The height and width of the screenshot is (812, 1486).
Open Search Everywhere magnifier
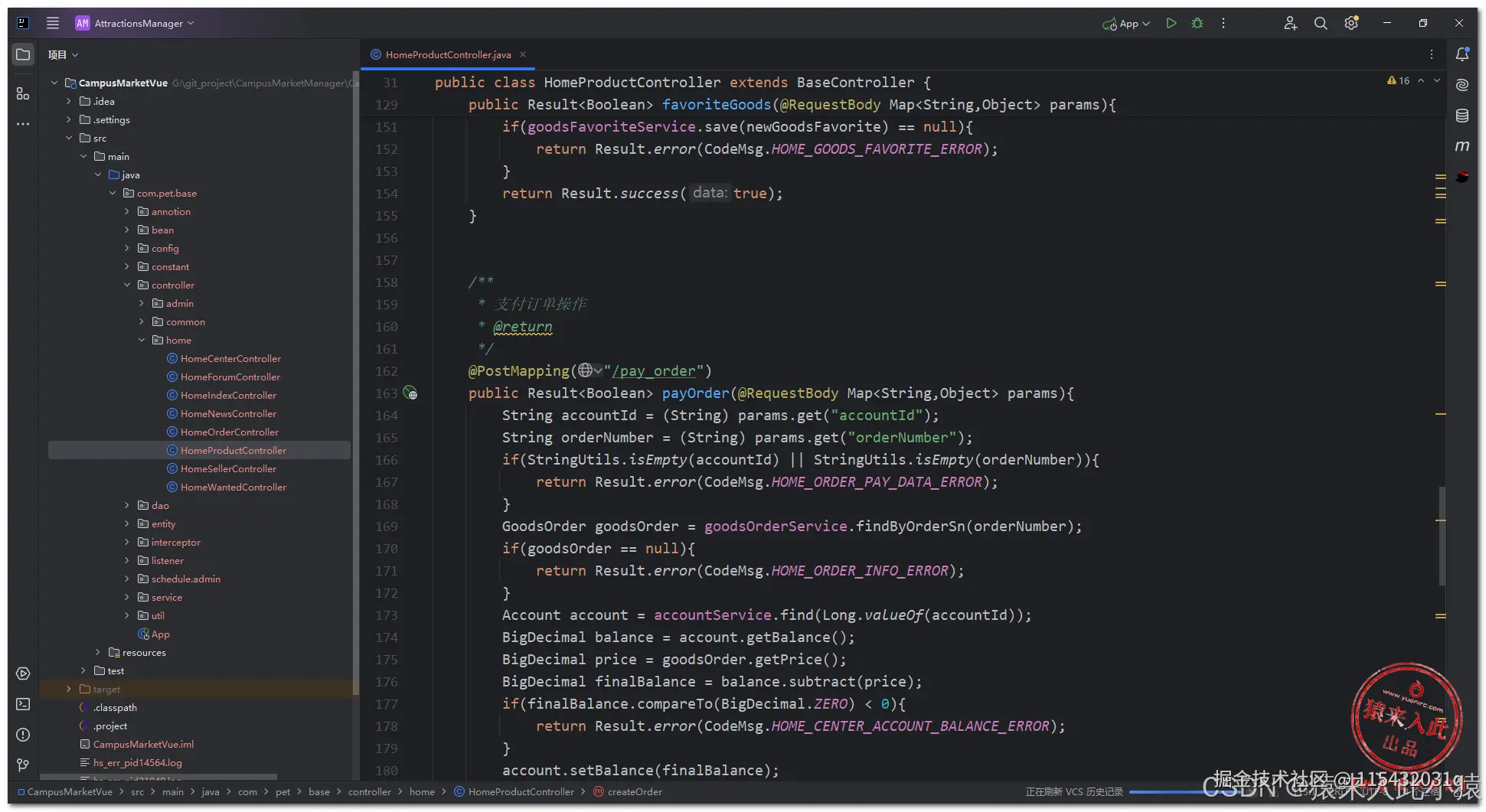point(1321,23)
